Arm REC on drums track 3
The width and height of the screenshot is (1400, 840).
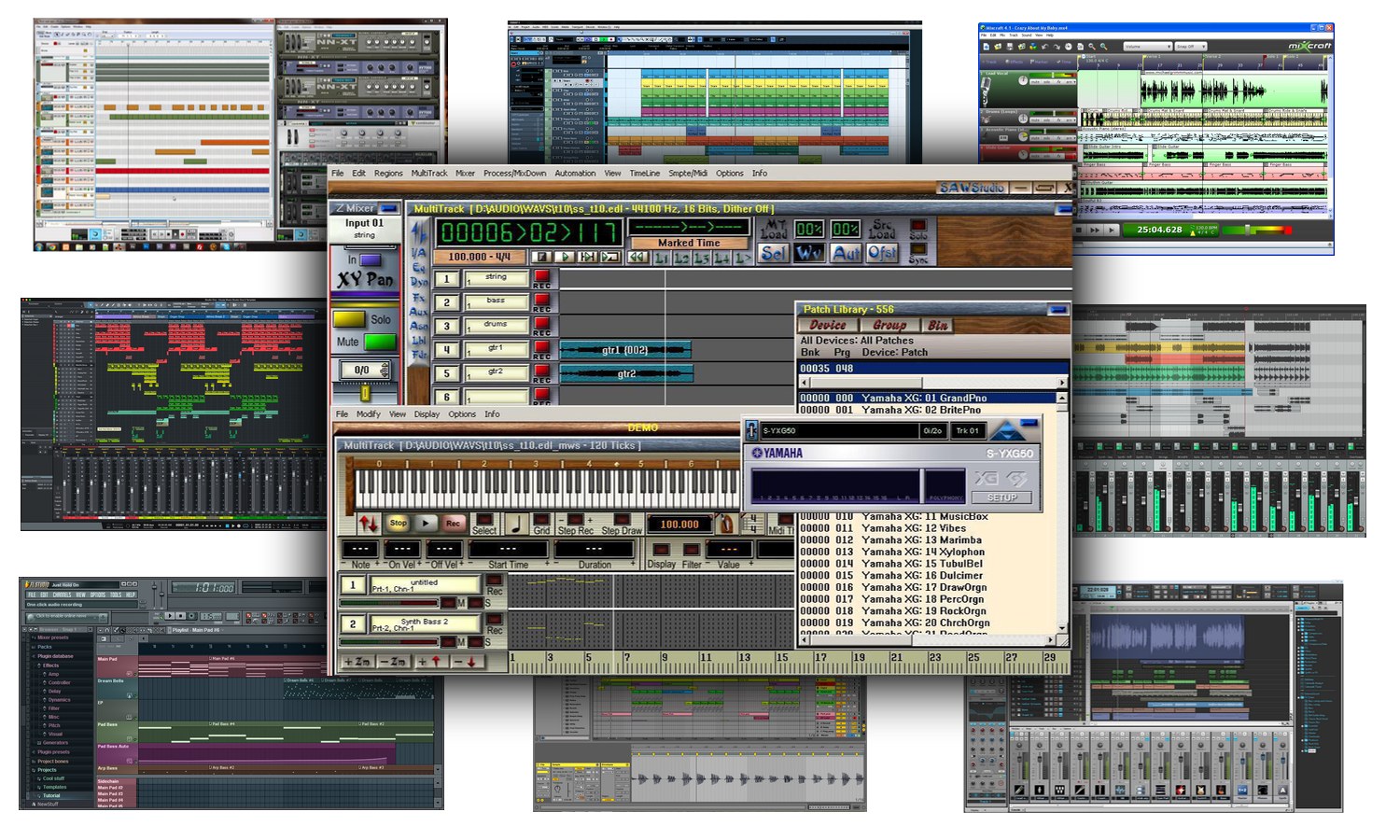point(542,324)
